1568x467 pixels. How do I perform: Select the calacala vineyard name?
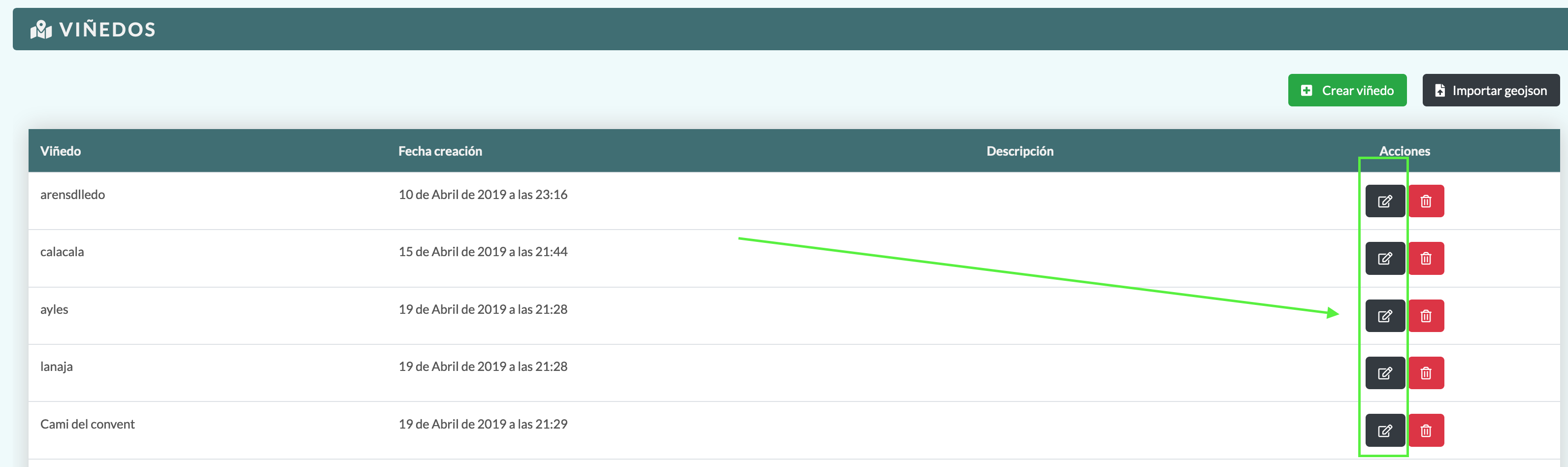pos(62,251)
